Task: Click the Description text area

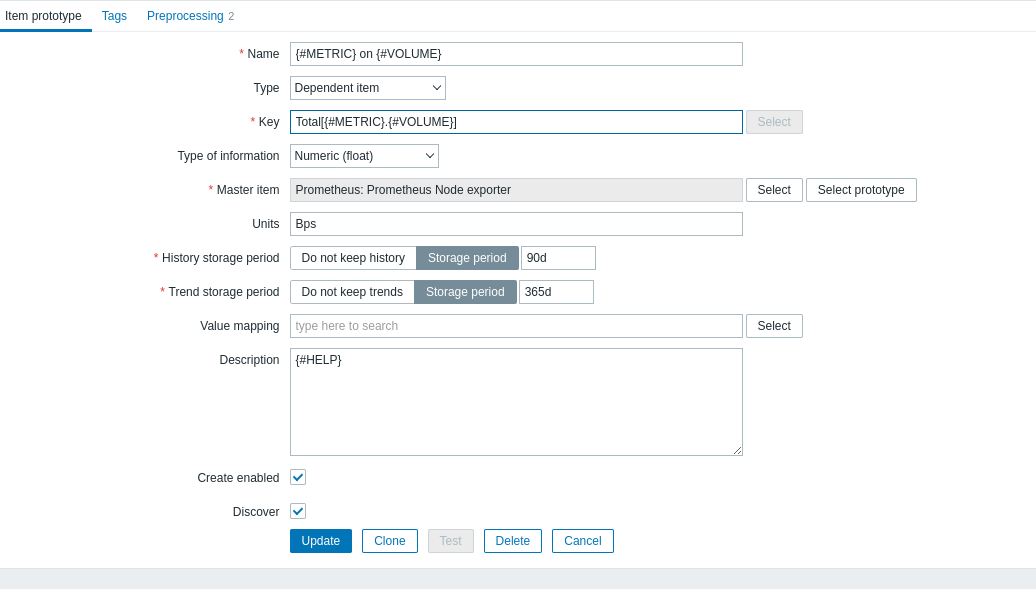Action: coord(516,400)
